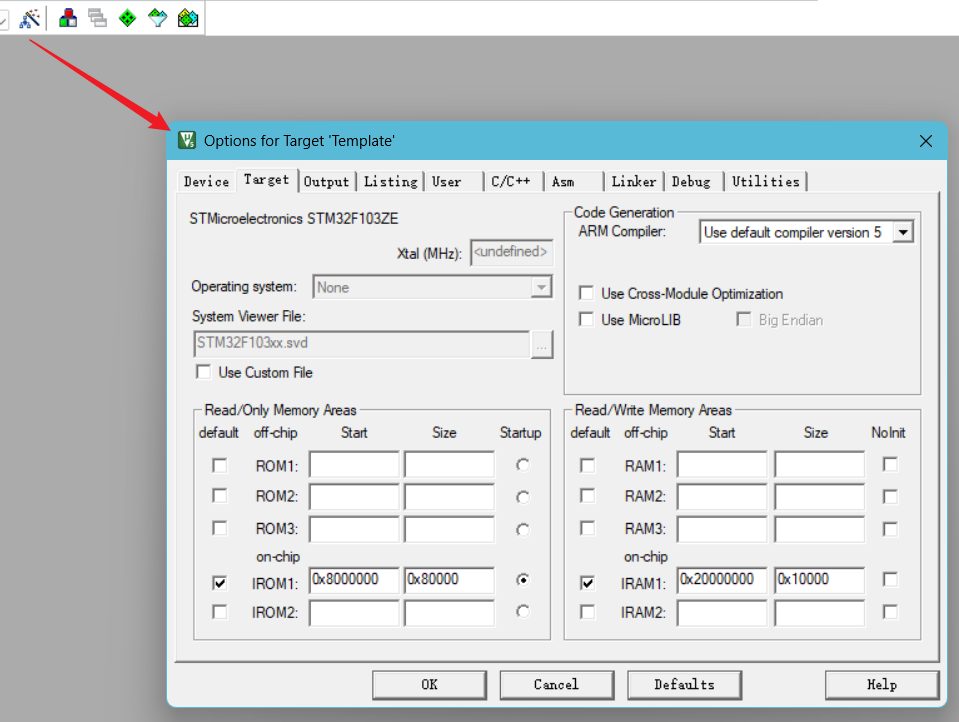The width and height of the screenshot is (959, 722).
Task: Enable Use Cross-Module Optimization
Action: [586, 293]
